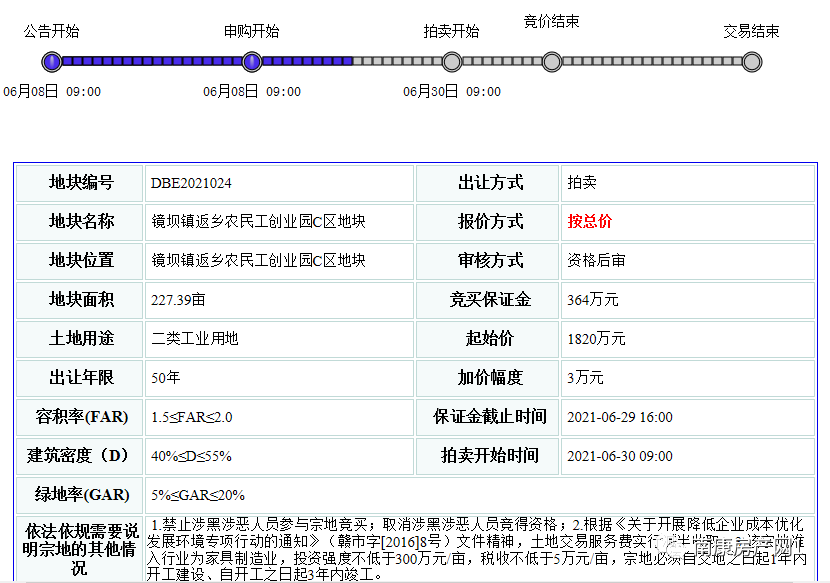Click the date label 06月30日 09:00
The width and height of the screenshot is (830, 583).
point(450,91)
